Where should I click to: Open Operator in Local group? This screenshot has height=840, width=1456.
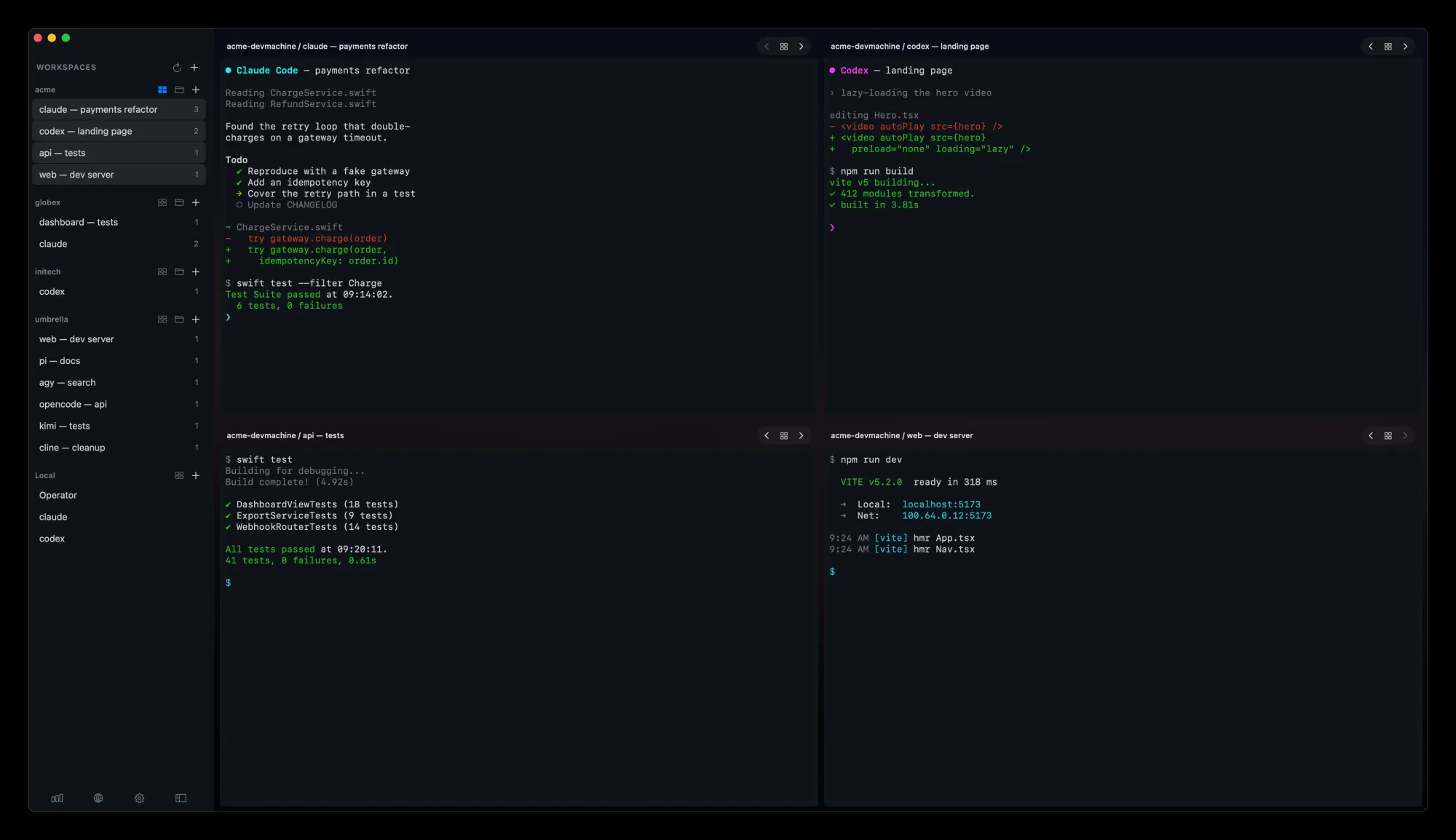119,495
